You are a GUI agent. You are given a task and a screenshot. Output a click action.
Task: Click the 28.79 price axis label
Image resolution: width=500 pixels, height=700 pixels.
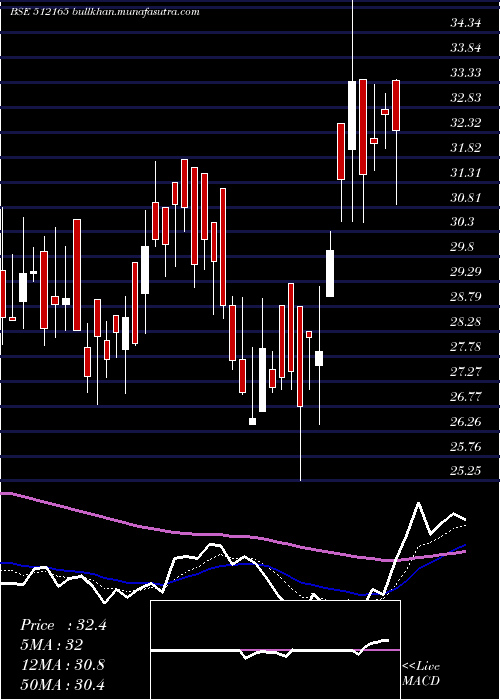466,297
